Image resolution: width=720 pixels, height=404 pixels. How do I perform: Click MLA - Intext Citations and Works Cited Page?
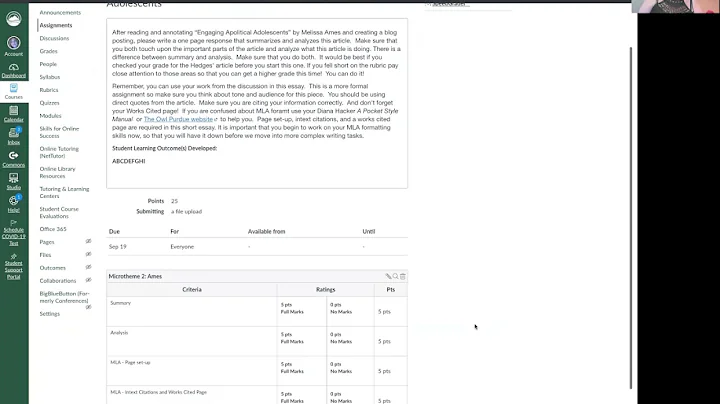[x=191, y=395]
